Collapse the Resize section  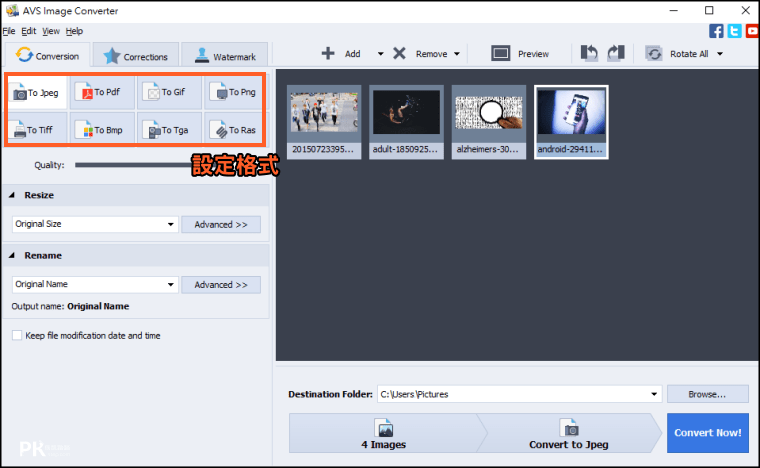(x=12, y=195)
